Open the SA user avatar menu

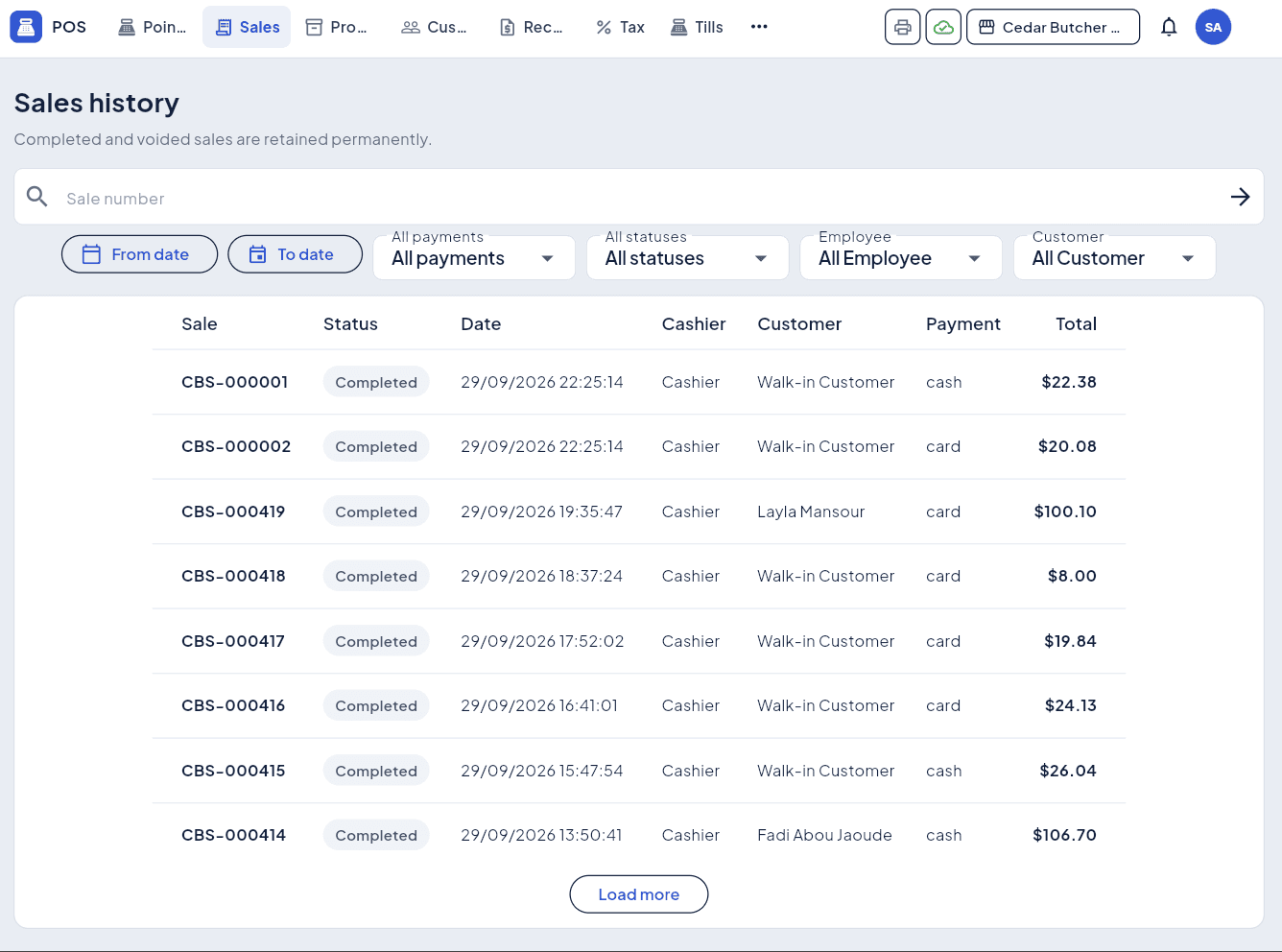tap(1213, 27)
